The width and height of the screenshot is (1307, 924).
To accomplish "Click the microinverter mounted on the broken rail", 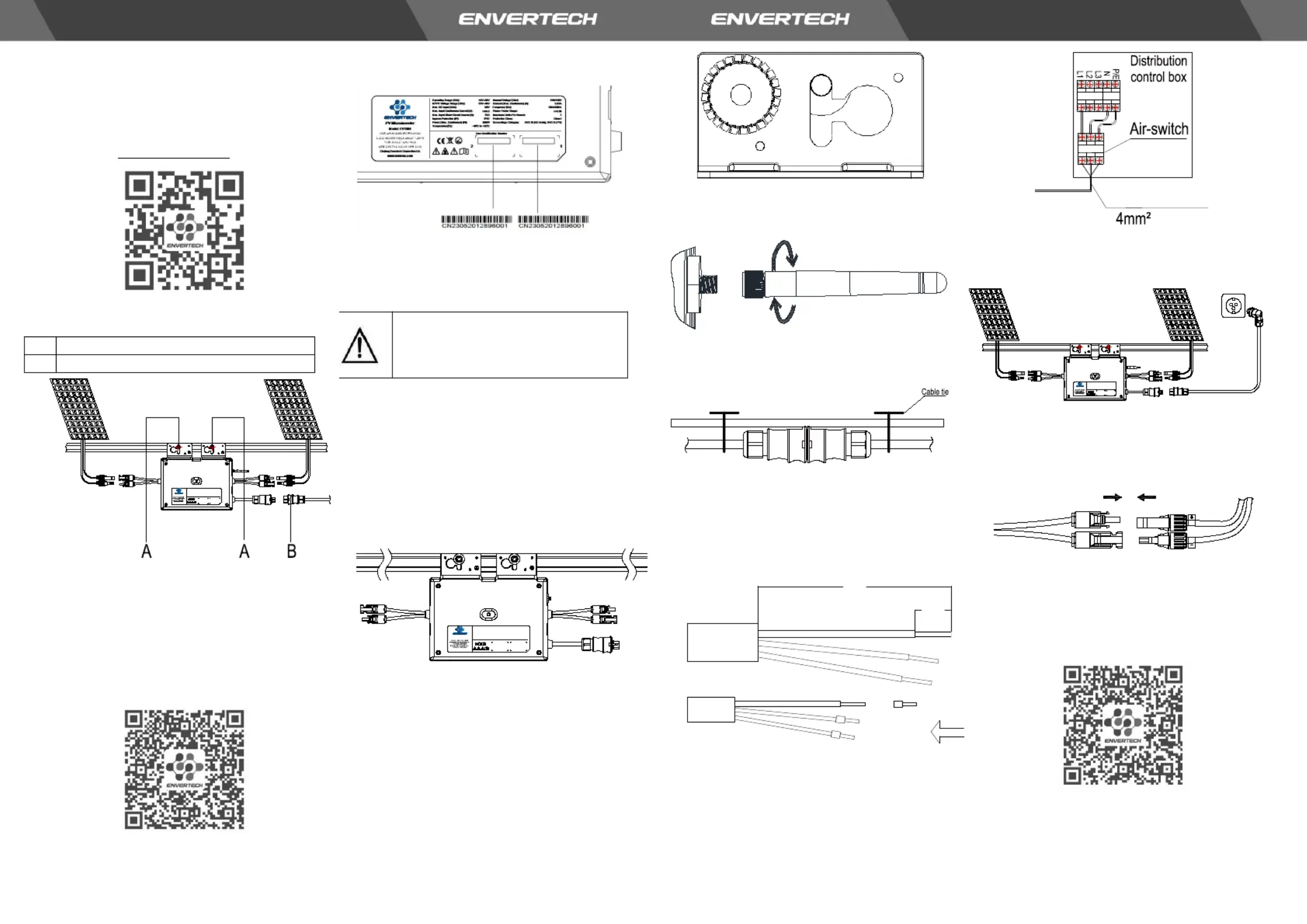I will coord(488,619).
